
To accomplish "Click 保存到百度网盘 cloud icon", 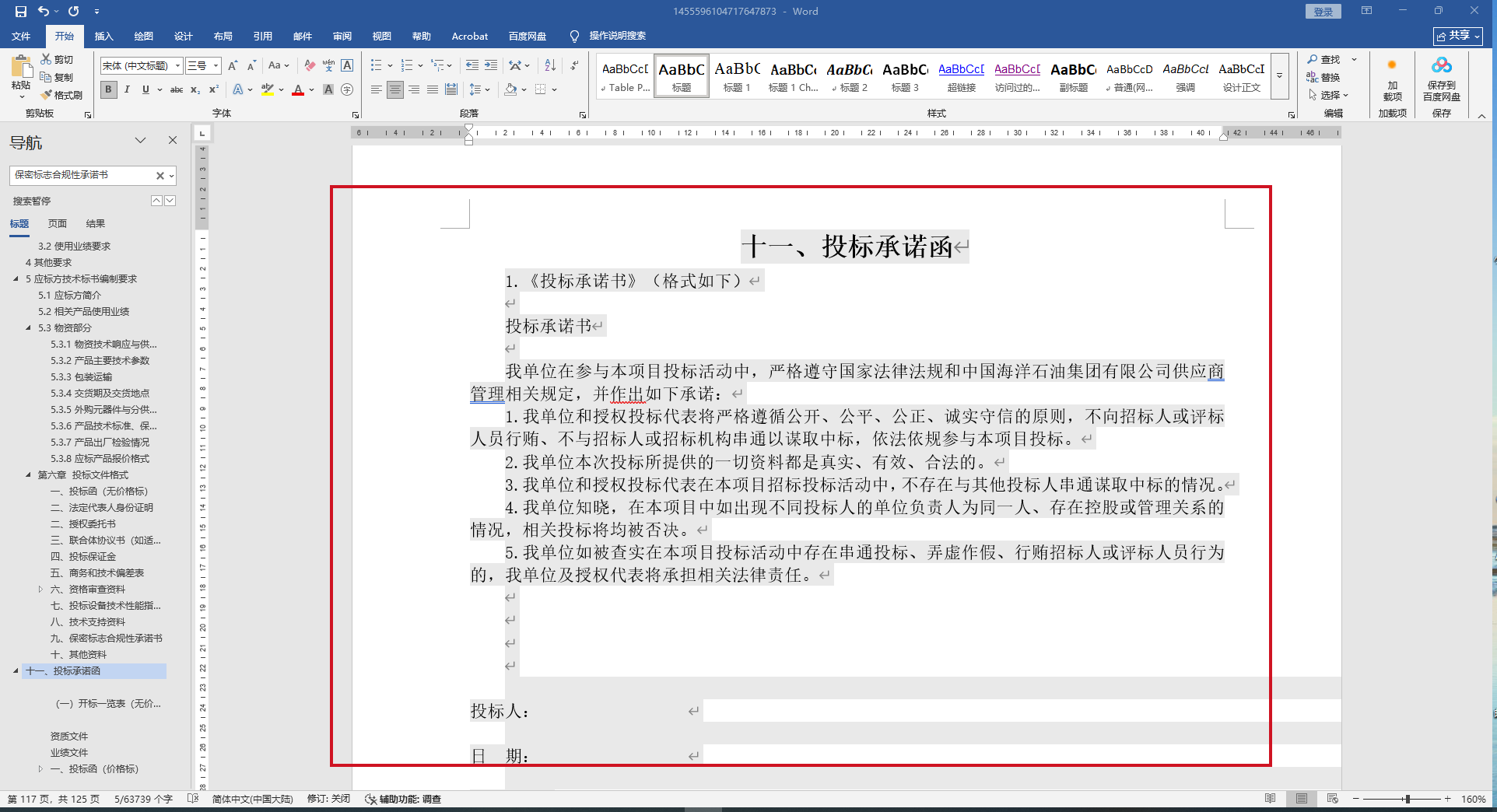I will 1441,79.
